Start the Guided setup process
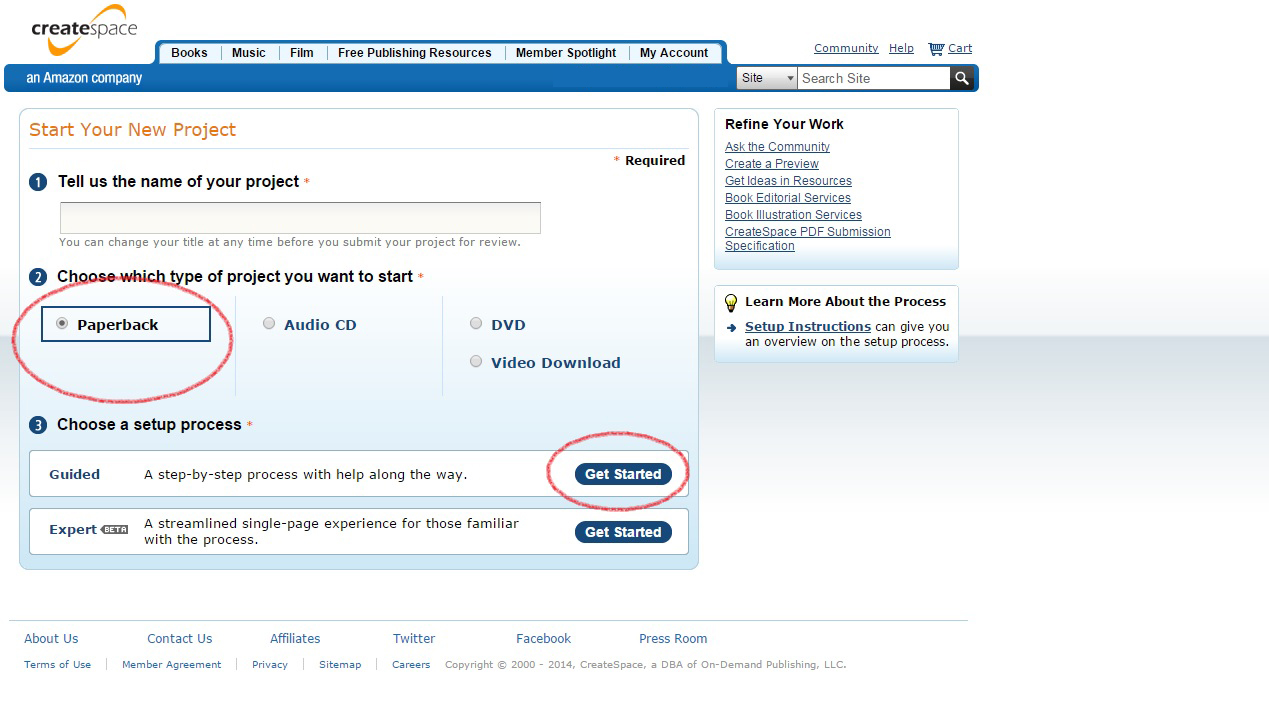1269x722 pixels. (x=623, y=474)
